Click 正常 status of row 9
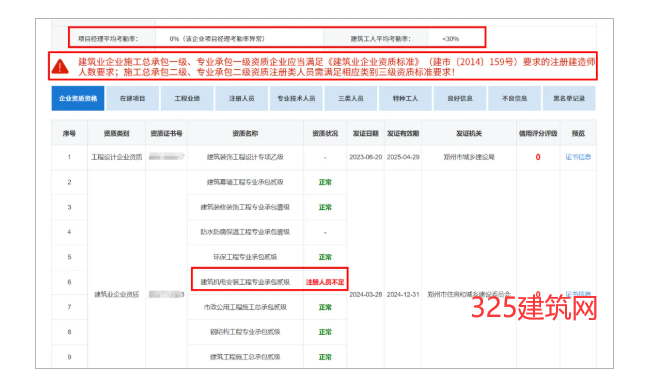The width and height of the screenshot is (657, 387). click(x=325, y=357)
